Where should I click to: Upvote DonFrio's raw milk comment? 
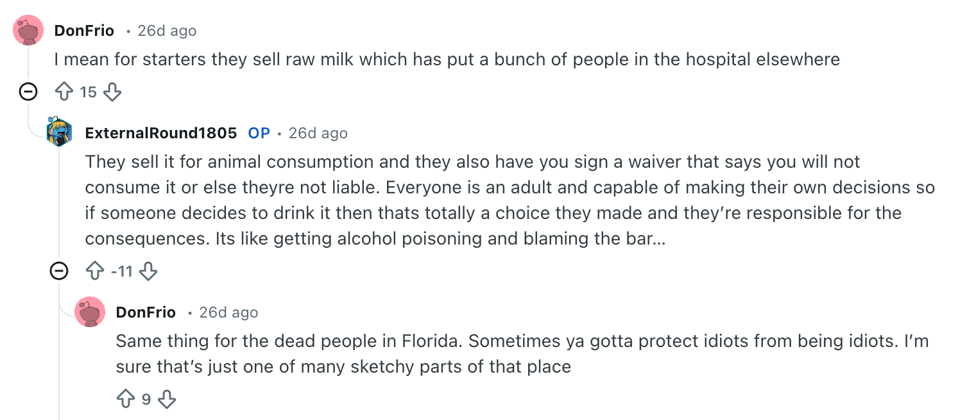click(x=64, y=92)
